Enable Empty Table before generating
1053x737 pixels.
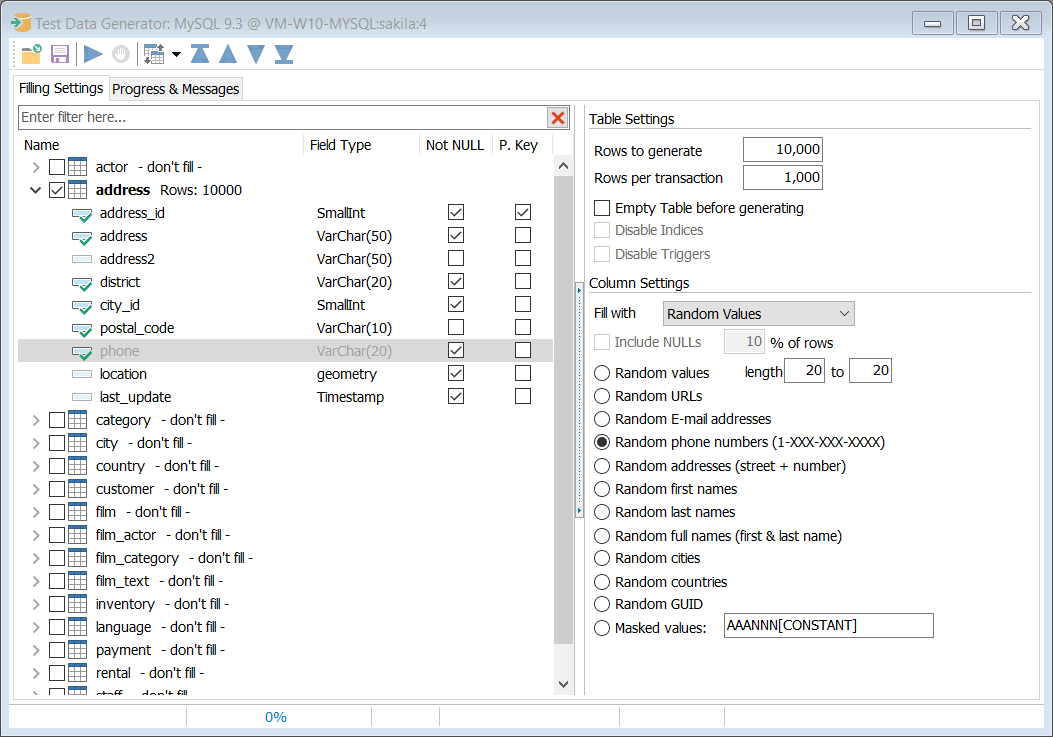tap(601, 208)
